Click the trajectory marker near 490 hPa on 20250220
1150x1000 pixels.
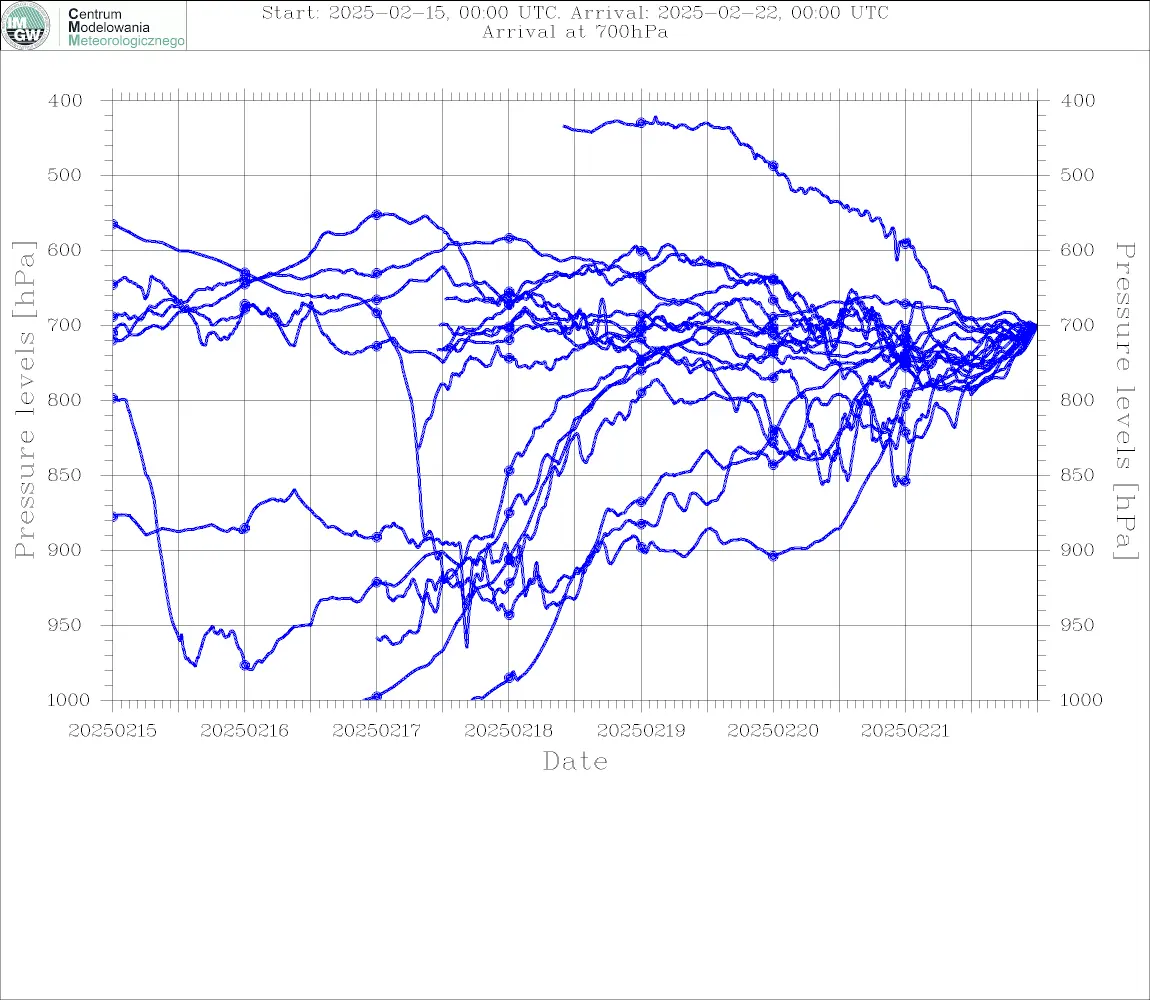point(773,167)
